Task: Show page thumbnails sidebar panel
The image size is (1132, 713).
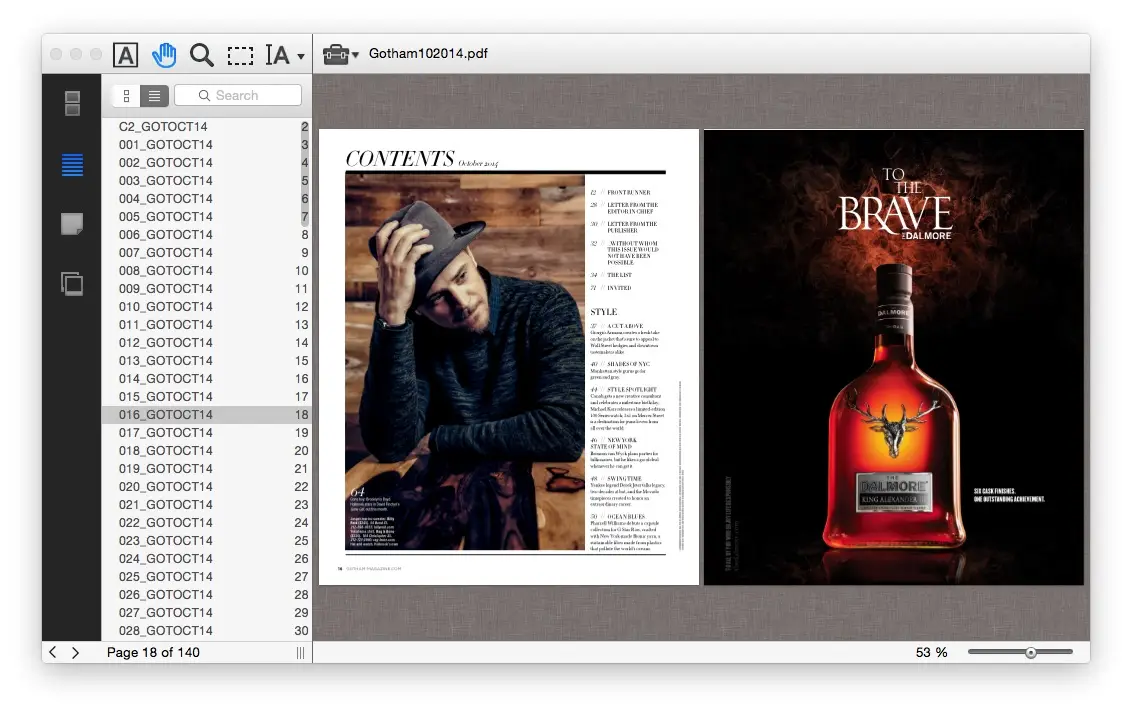Action: (72, 103)
